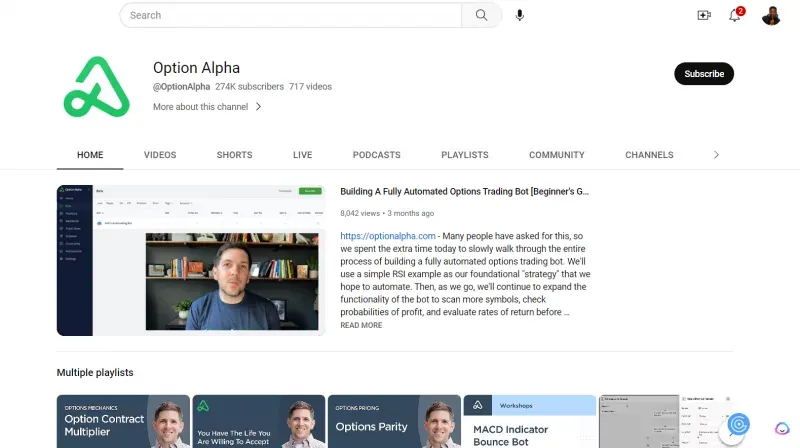Expand More about this channel chevron
The width and height of the screenshot is (800, 448).
(x=259, y=107)
